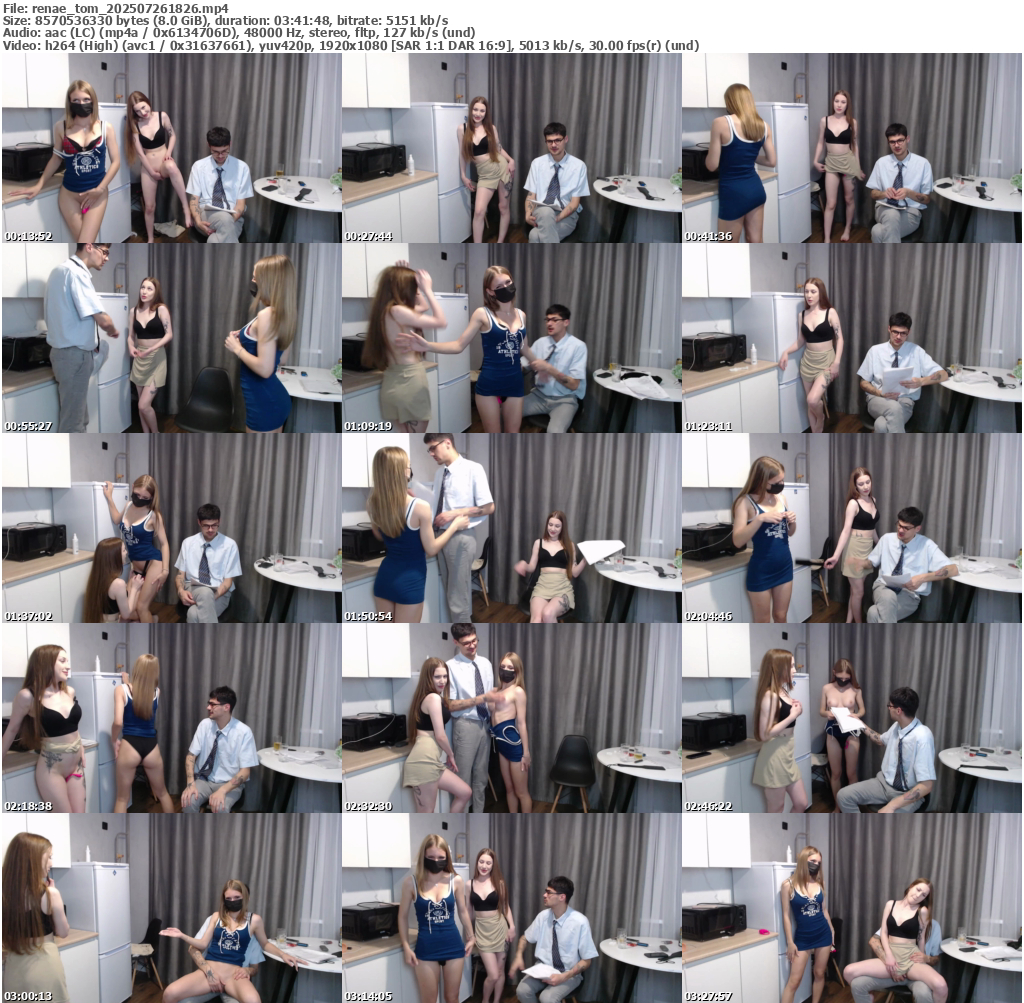Click the Size and duration header line

coord(225,21)
